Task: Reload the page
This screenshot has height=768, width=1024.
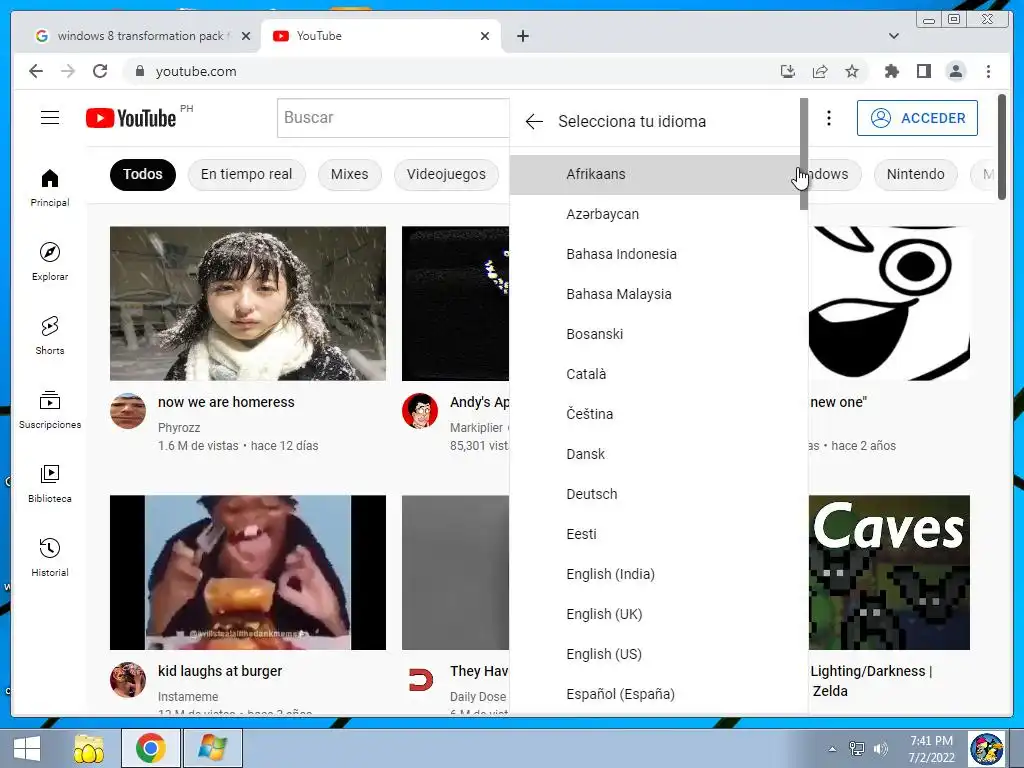Action: [x=100, y=71]
